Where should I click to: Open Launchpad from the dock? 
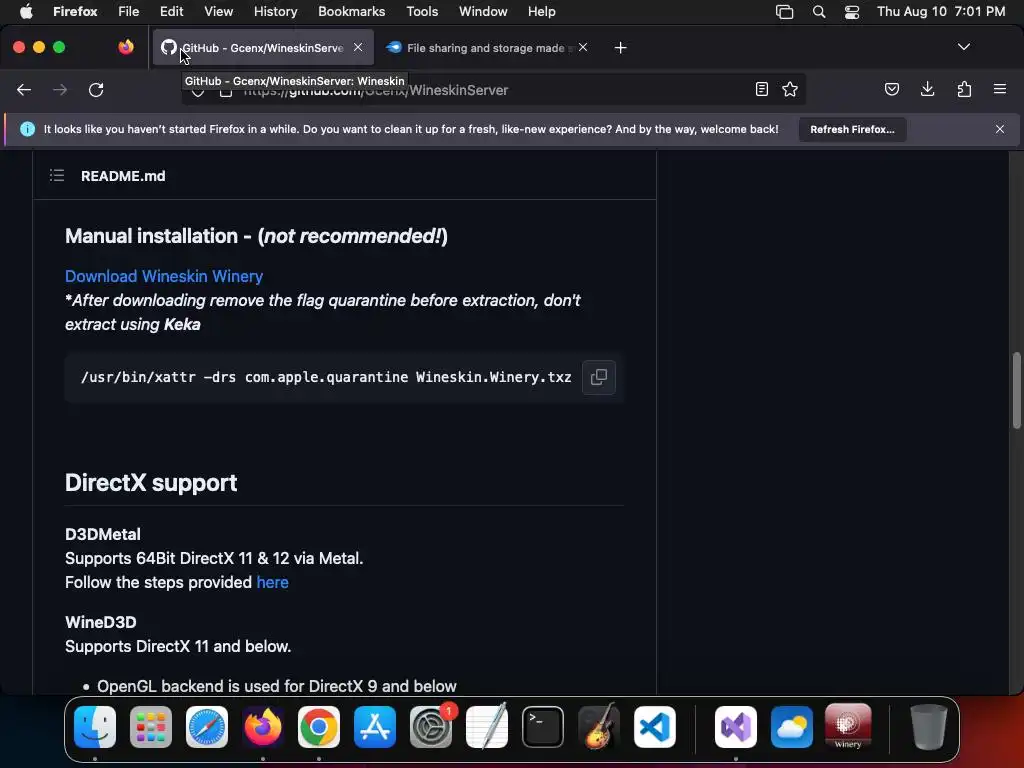151,727
